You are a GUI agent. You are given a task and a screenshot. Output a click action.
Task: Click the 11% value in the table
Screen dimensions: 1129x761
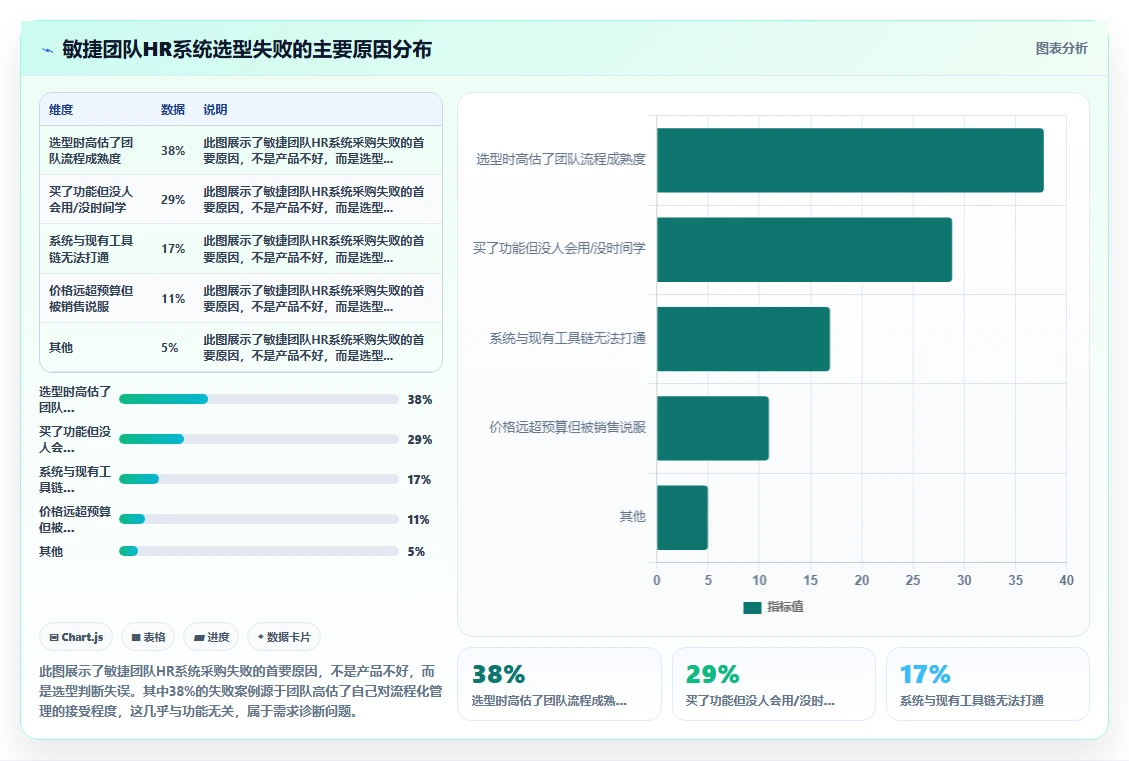[x=173, y=298]
